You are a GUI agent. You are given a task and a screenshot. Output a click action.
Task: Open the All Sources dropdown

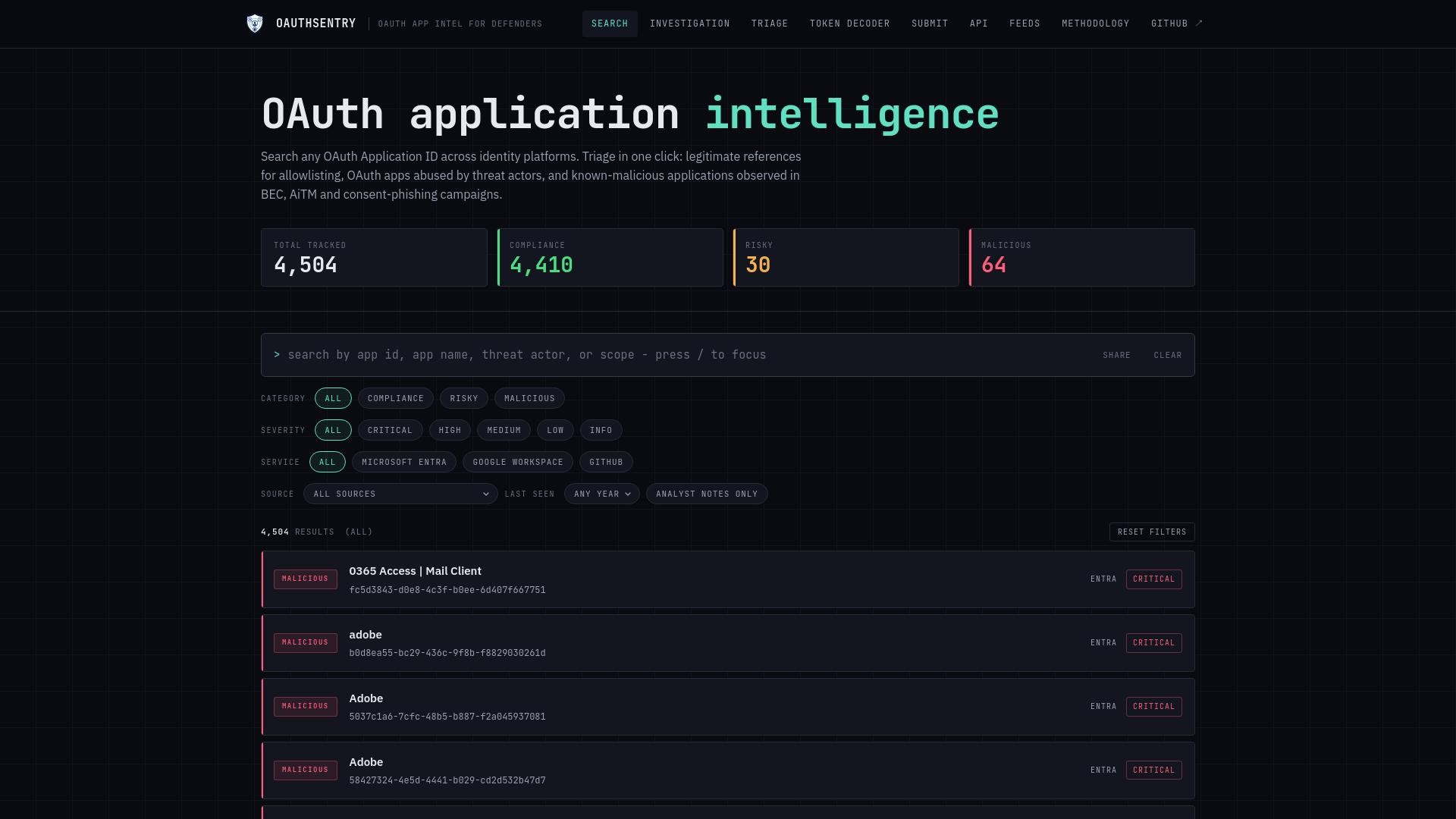tap(400, 494)
